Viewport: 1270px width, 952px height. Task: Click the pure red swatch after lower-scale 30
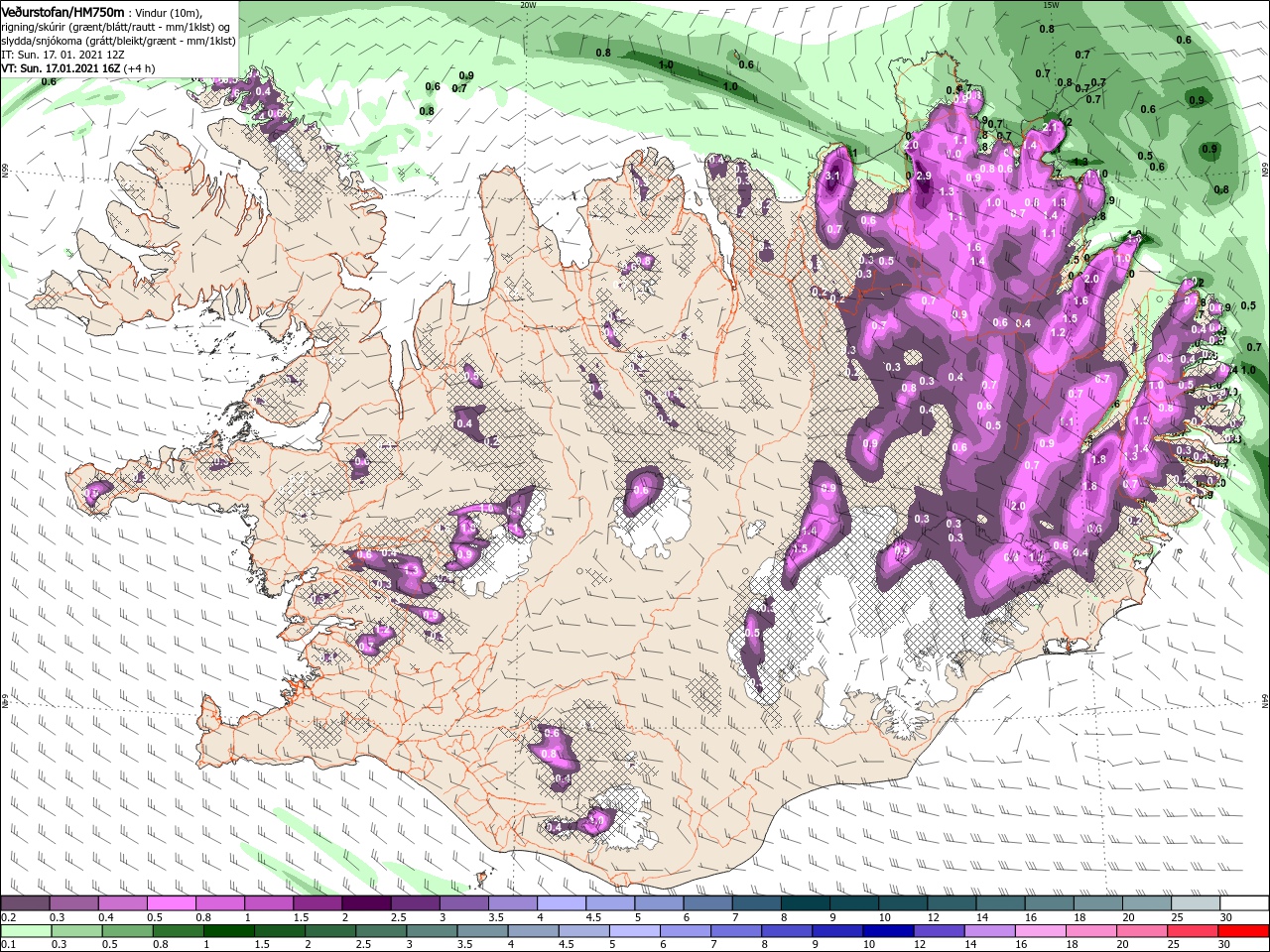click(1243, 930)
